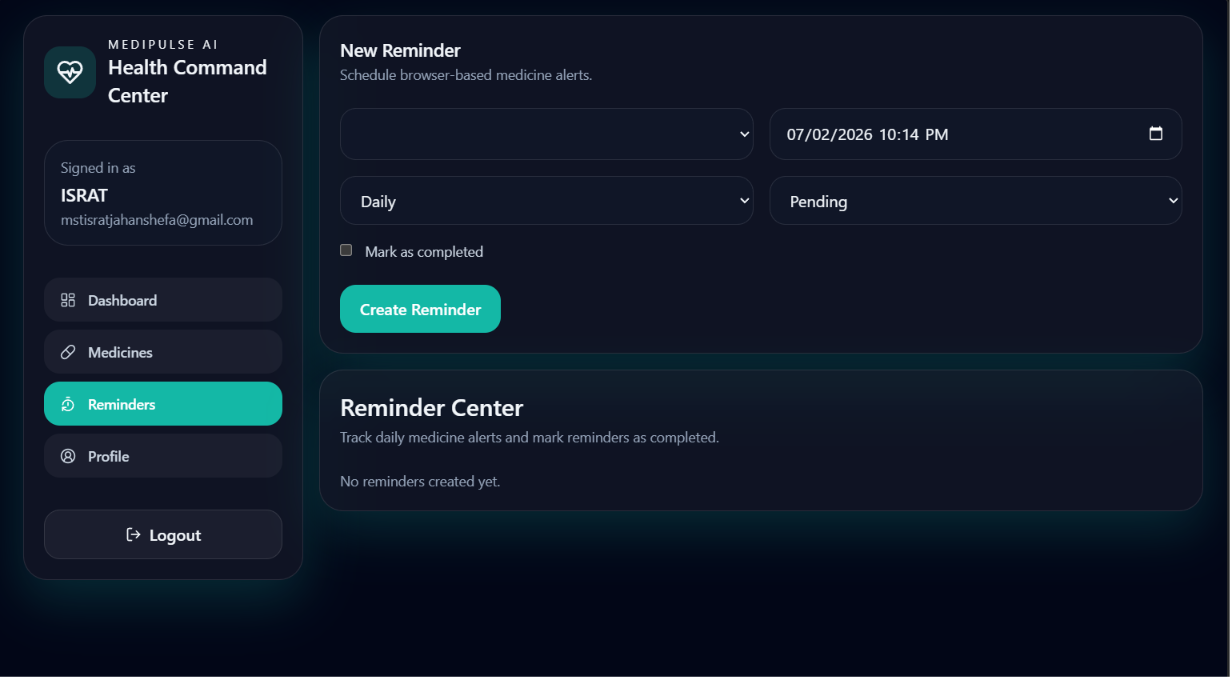1230x677 pixels.
Task: Click the Logout arrow icon
Action: (133, 535)
